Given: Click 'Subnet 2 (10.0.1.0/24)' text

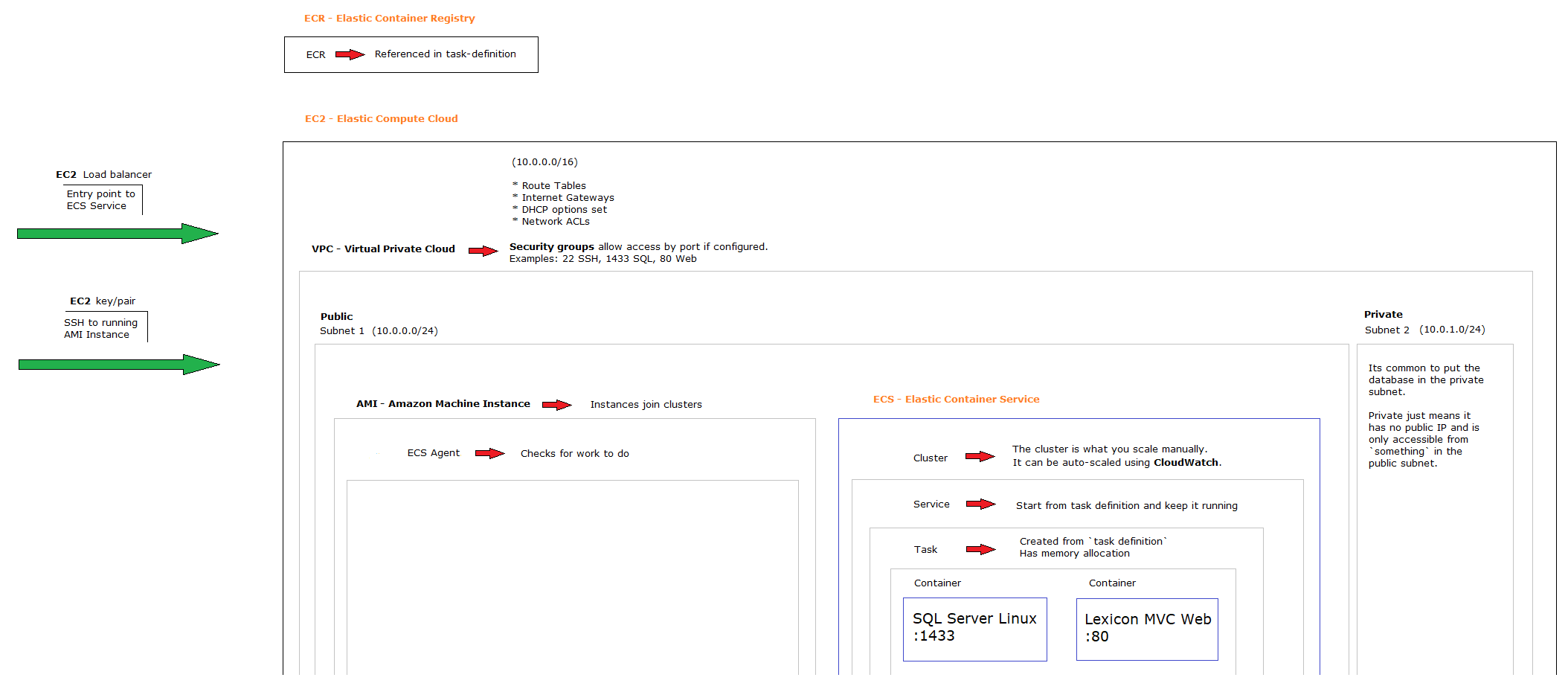Looking at the screenshot, I should 1424,330.
